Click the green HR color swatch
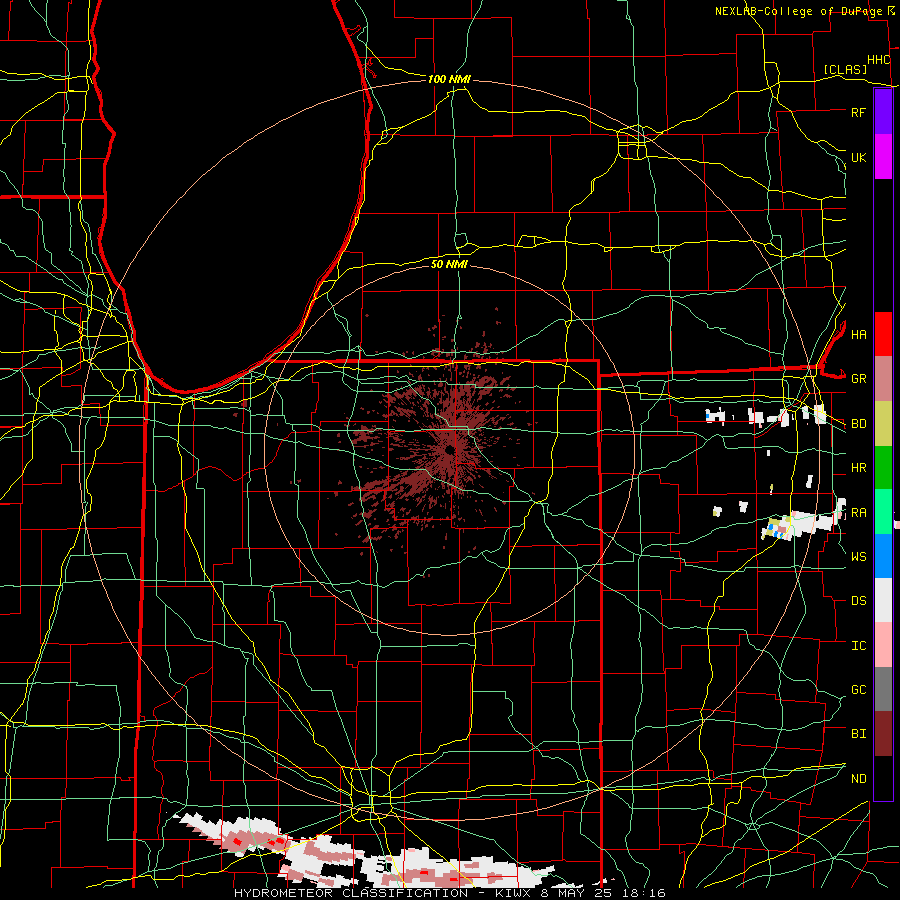 point(883,467)
